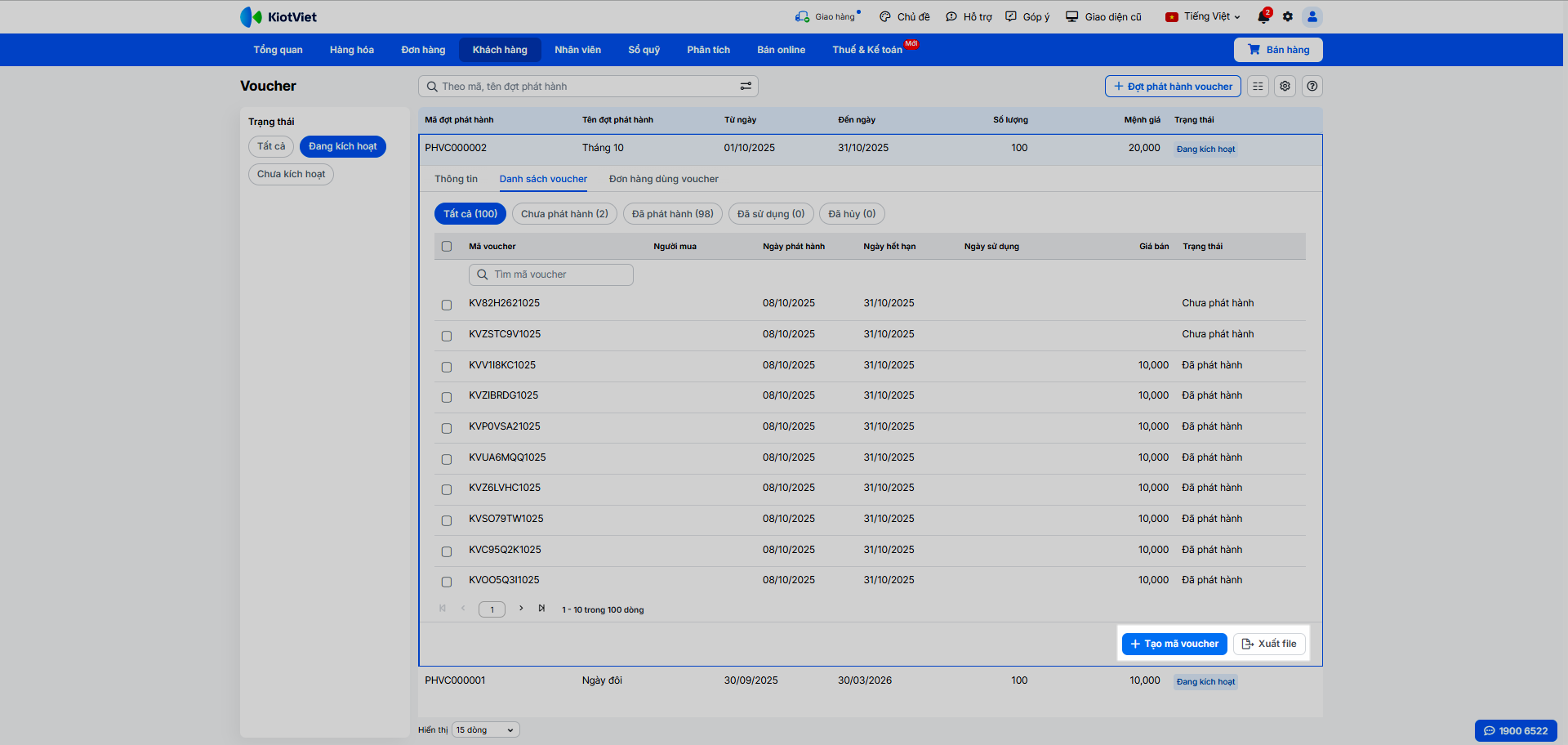Tick checkbox for voucher KV82H2621025
This screenshot has height=745, width=1568.
click(447, 305)
